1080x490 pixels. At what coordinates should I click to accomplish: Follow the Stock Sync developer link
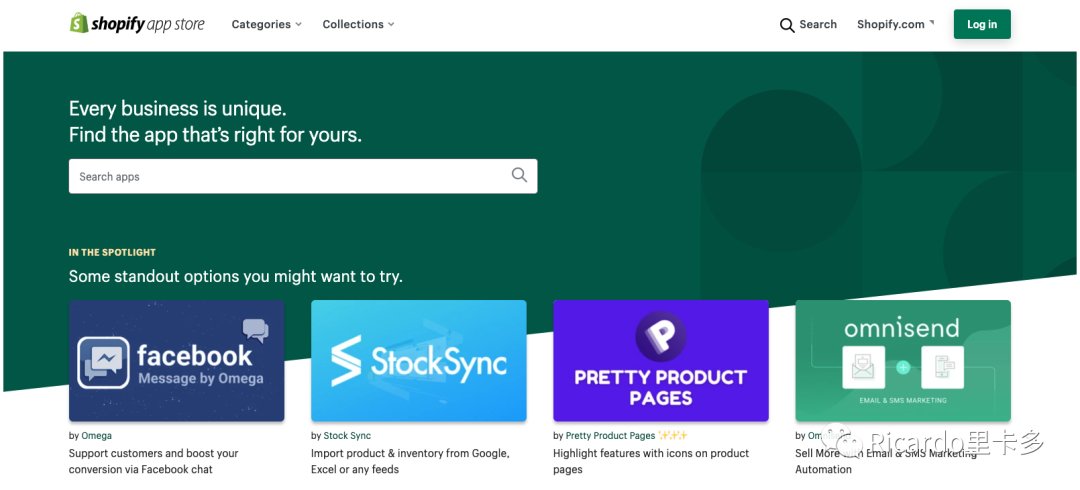coord(347,436)
